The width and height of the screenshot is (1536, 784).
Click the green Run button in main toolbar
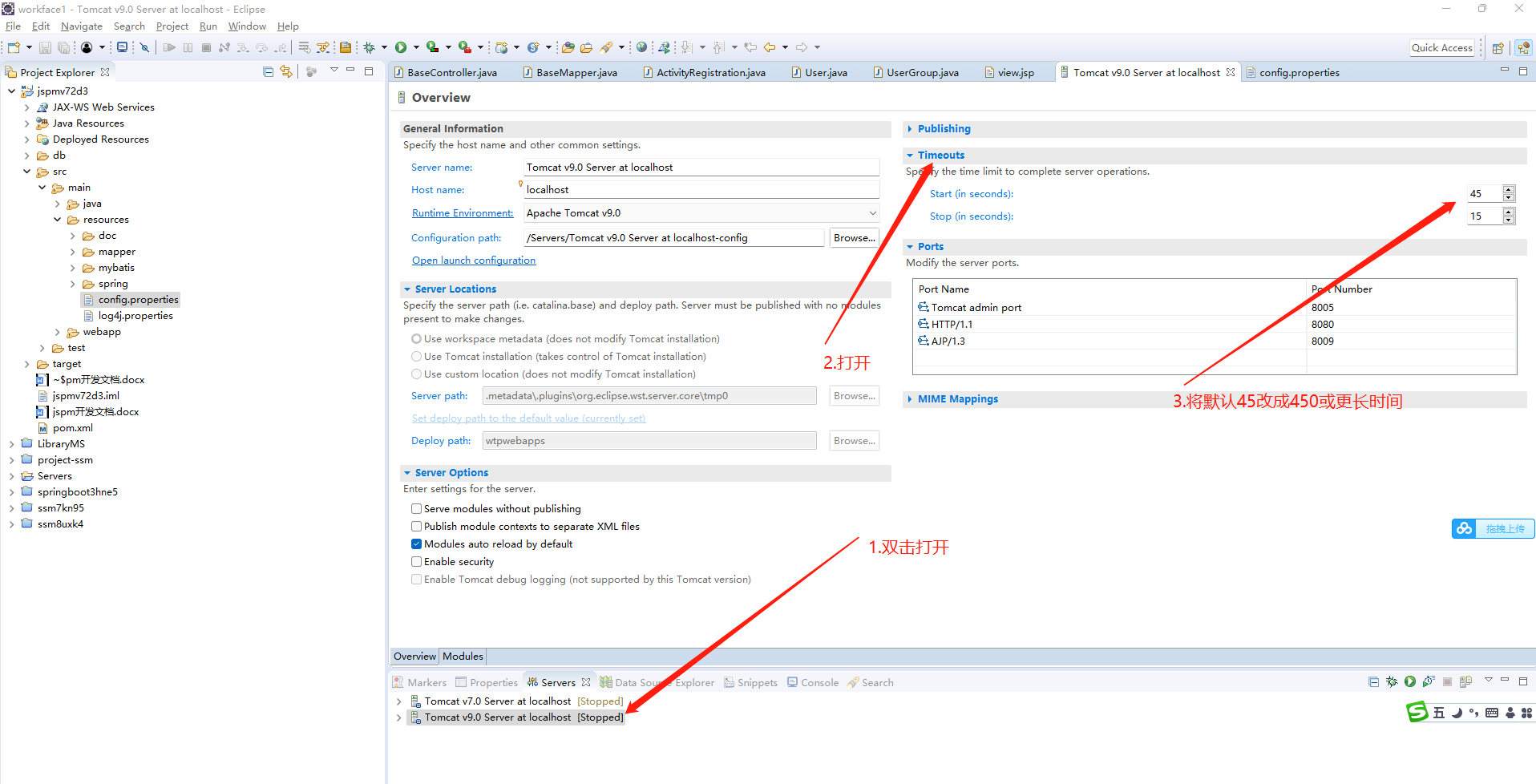(401, 47)
